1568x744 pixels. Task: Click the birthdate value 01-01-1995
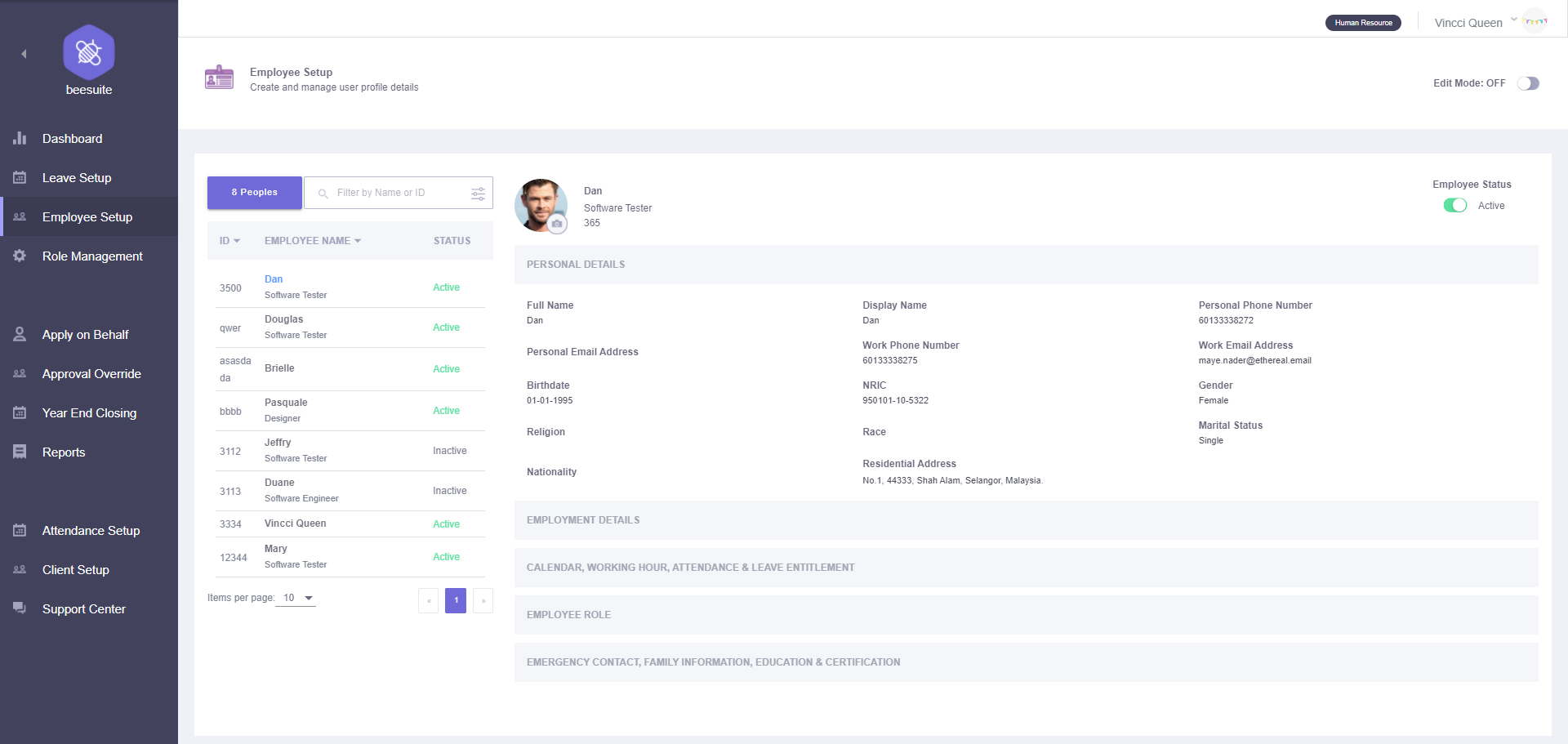pos(550,400)
